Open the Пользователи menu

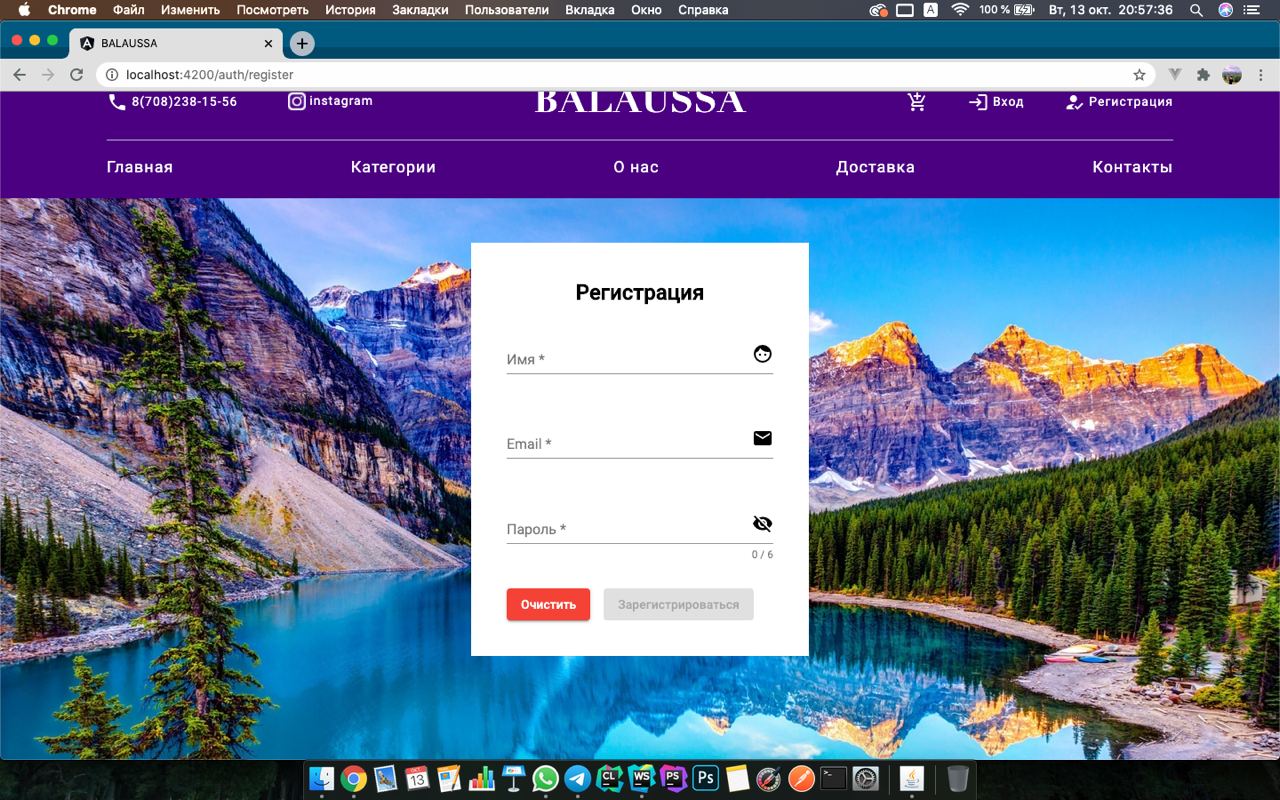pyautogui.click(x=507, y=10)
